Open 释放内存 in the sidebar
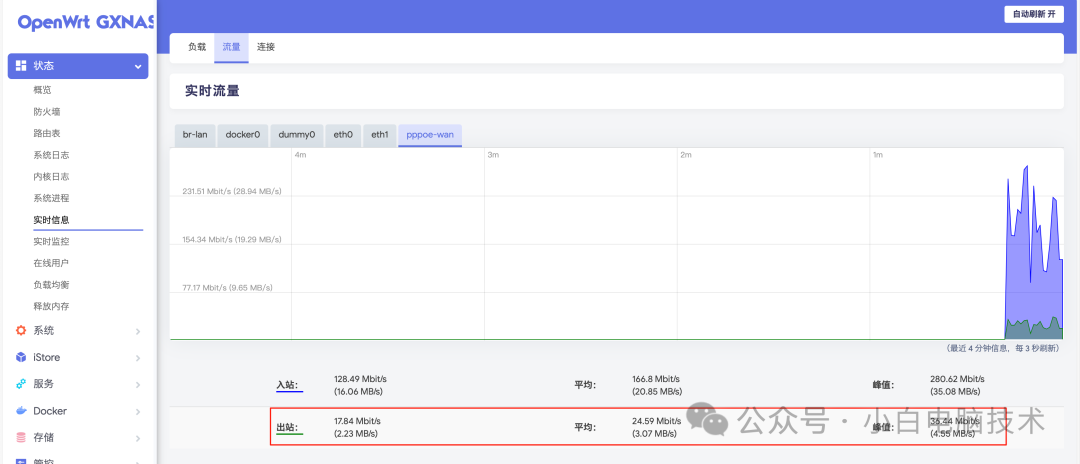 [51, 306]
